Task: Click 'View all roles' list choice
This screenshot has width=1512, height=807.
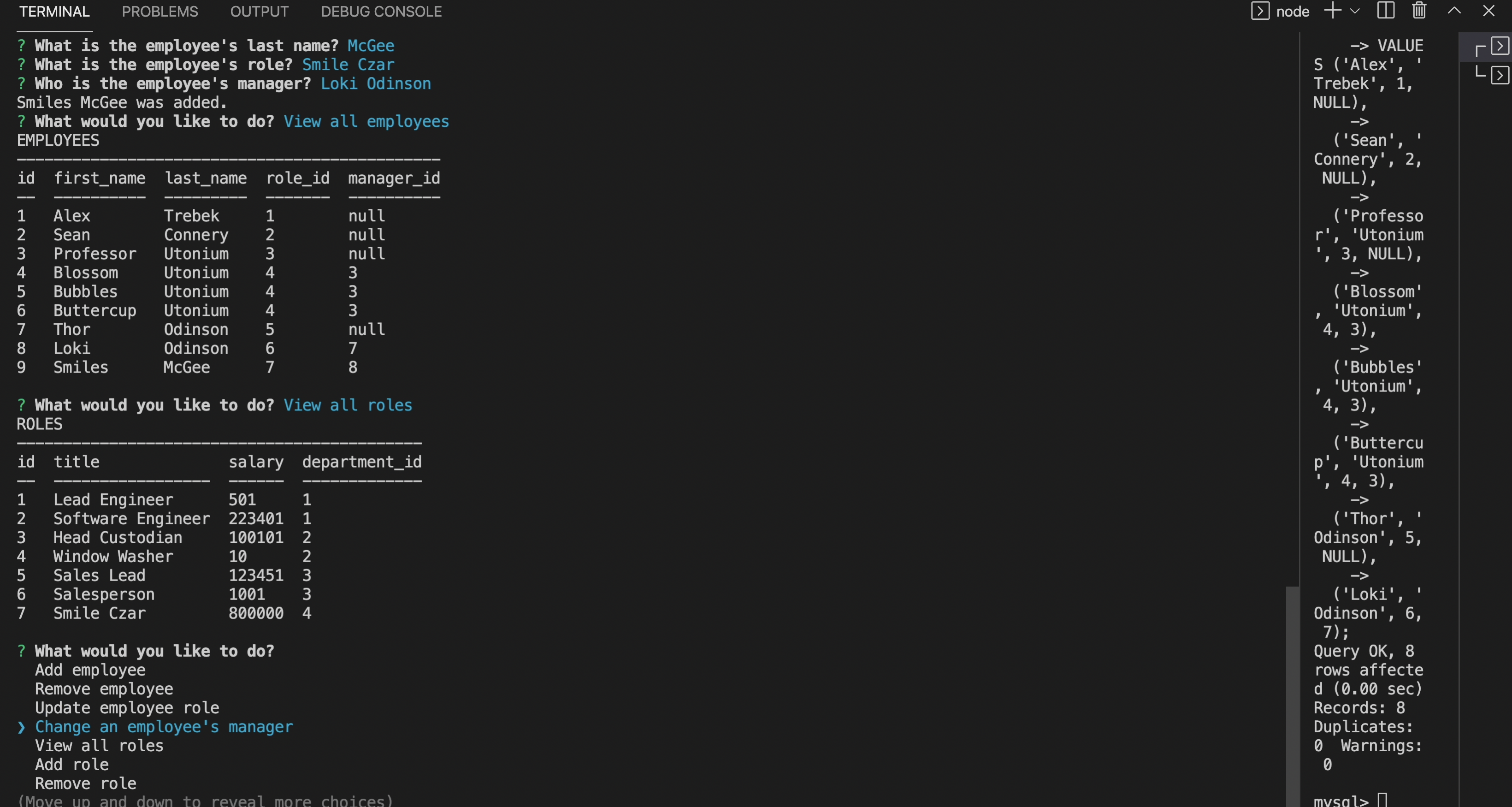Action: point(99,746)
